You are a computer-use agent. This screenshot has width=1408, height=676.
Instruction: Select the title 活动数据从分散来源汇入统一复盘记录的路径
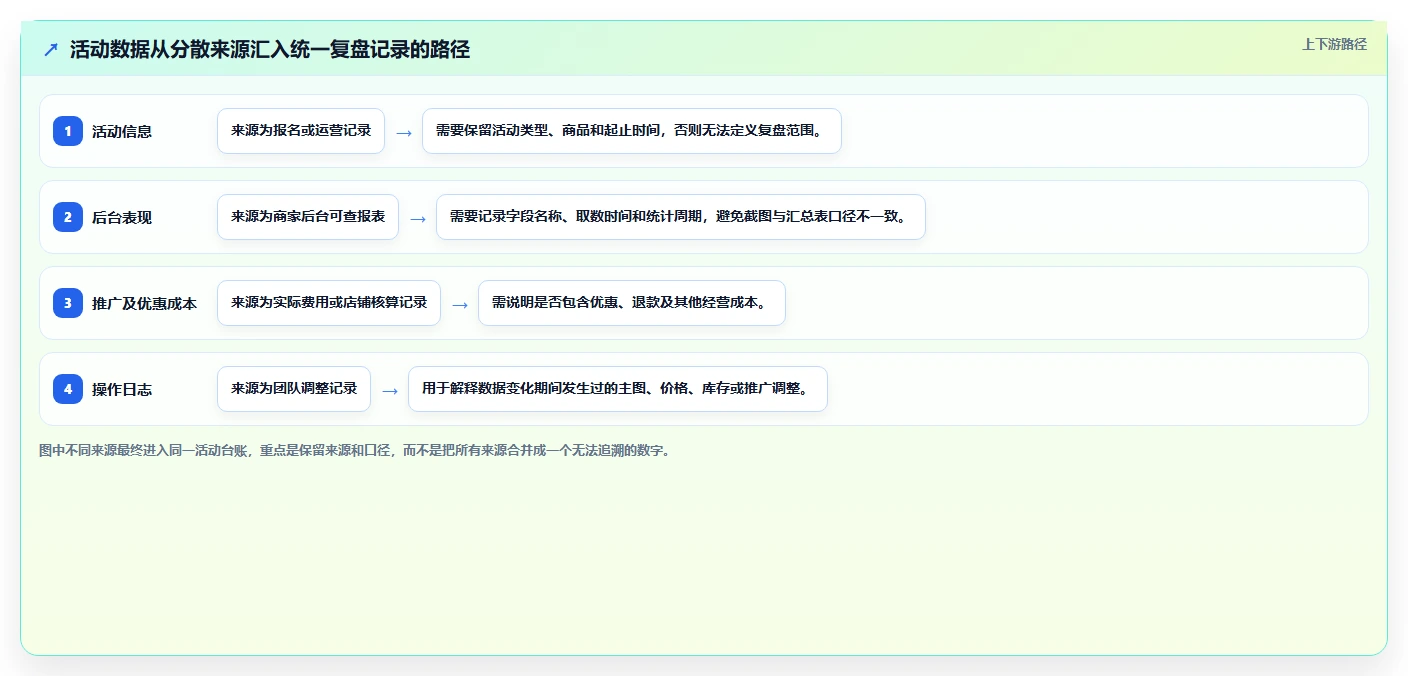pyautogui.click(x=270, y=49)
